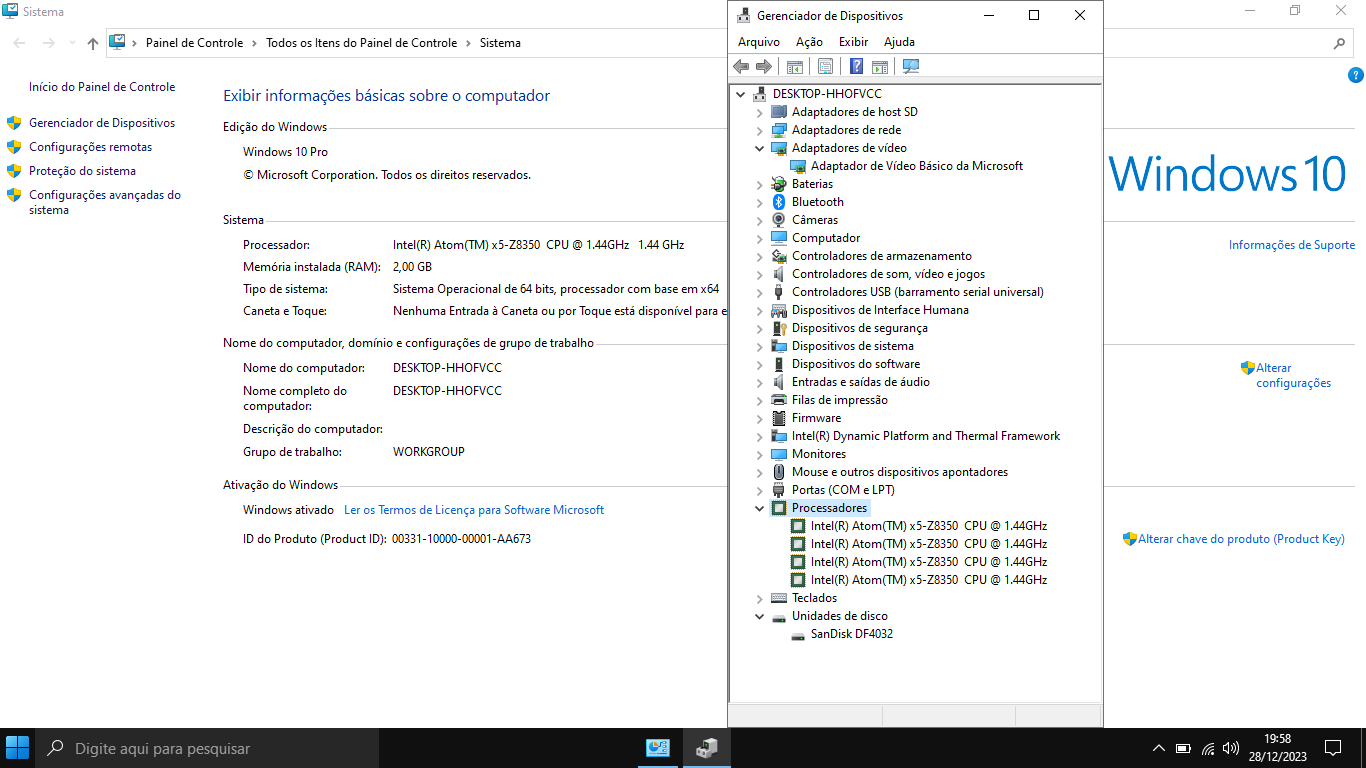This screenshot has width=1366, height=768.
Task: Expand Controladores de armazenamento
Action: (760, 256)
